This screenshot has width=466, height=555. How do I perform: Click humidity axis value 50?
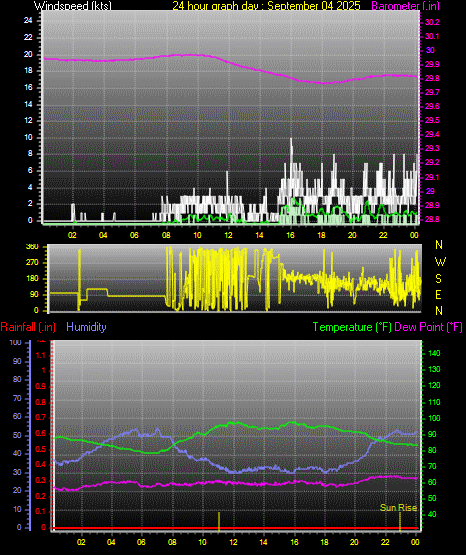[17, 435]
